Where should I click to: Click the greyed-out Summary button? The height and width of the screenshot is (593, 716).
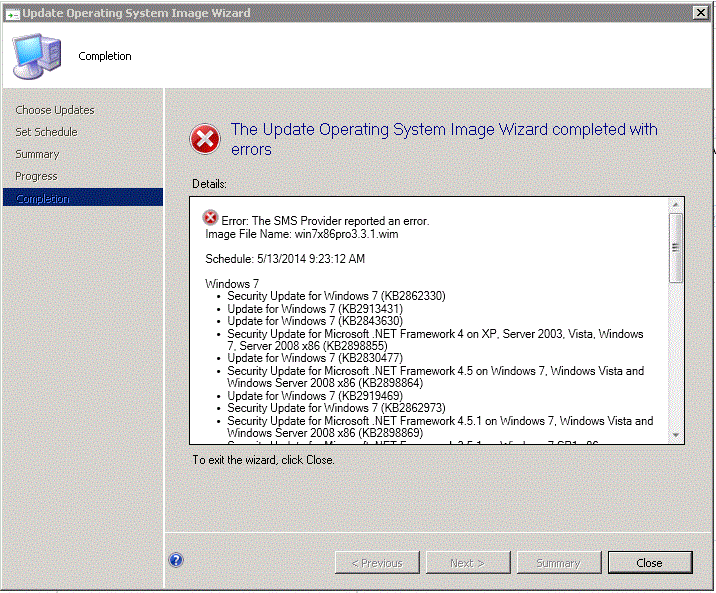[558, 563]
